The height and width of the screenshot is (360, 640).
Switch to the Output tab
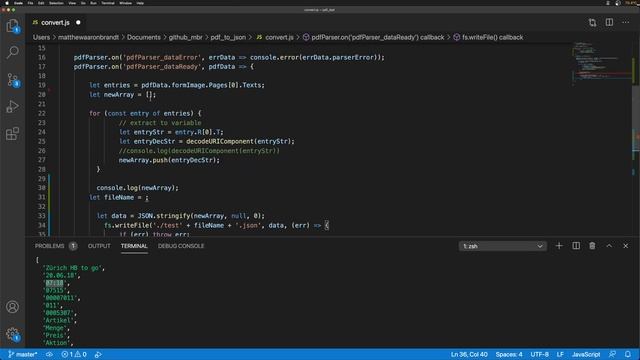point(99,246)
